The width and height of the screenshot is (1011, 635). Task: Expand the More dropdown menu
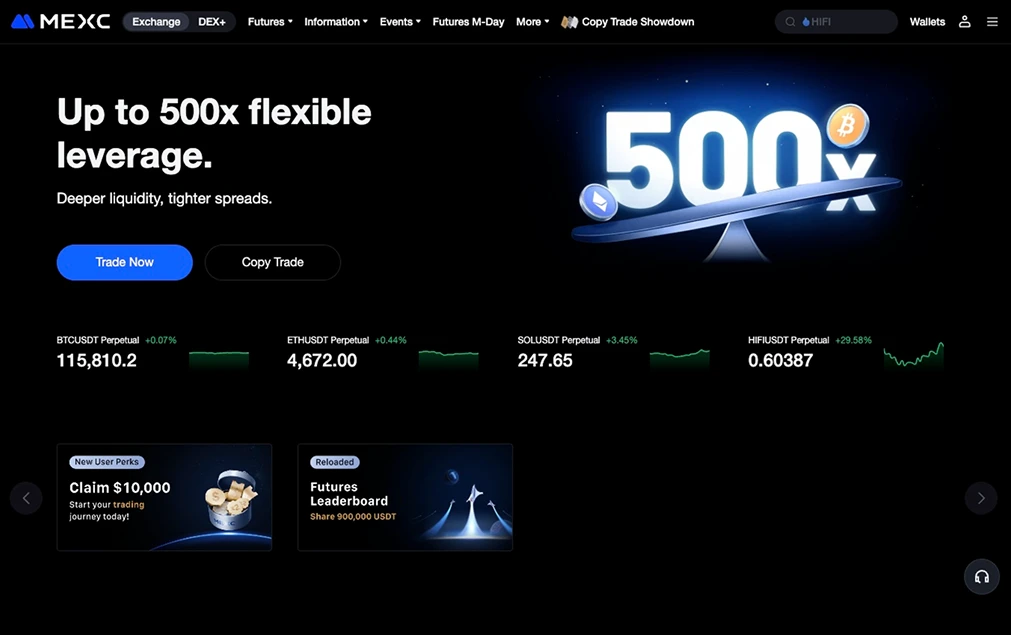533,22
